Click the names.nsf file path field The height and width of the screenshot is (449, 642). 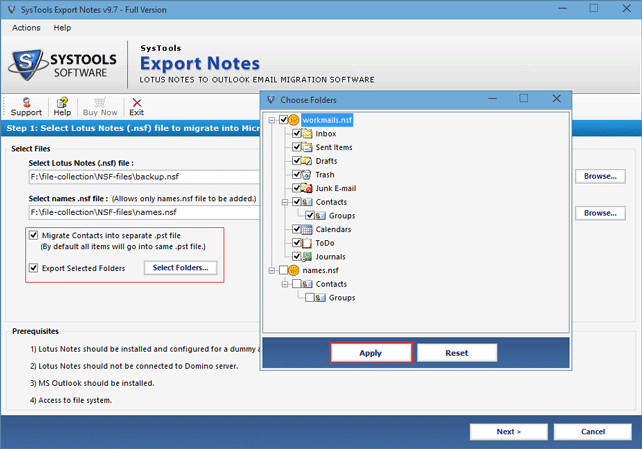[x=144, y=212]
